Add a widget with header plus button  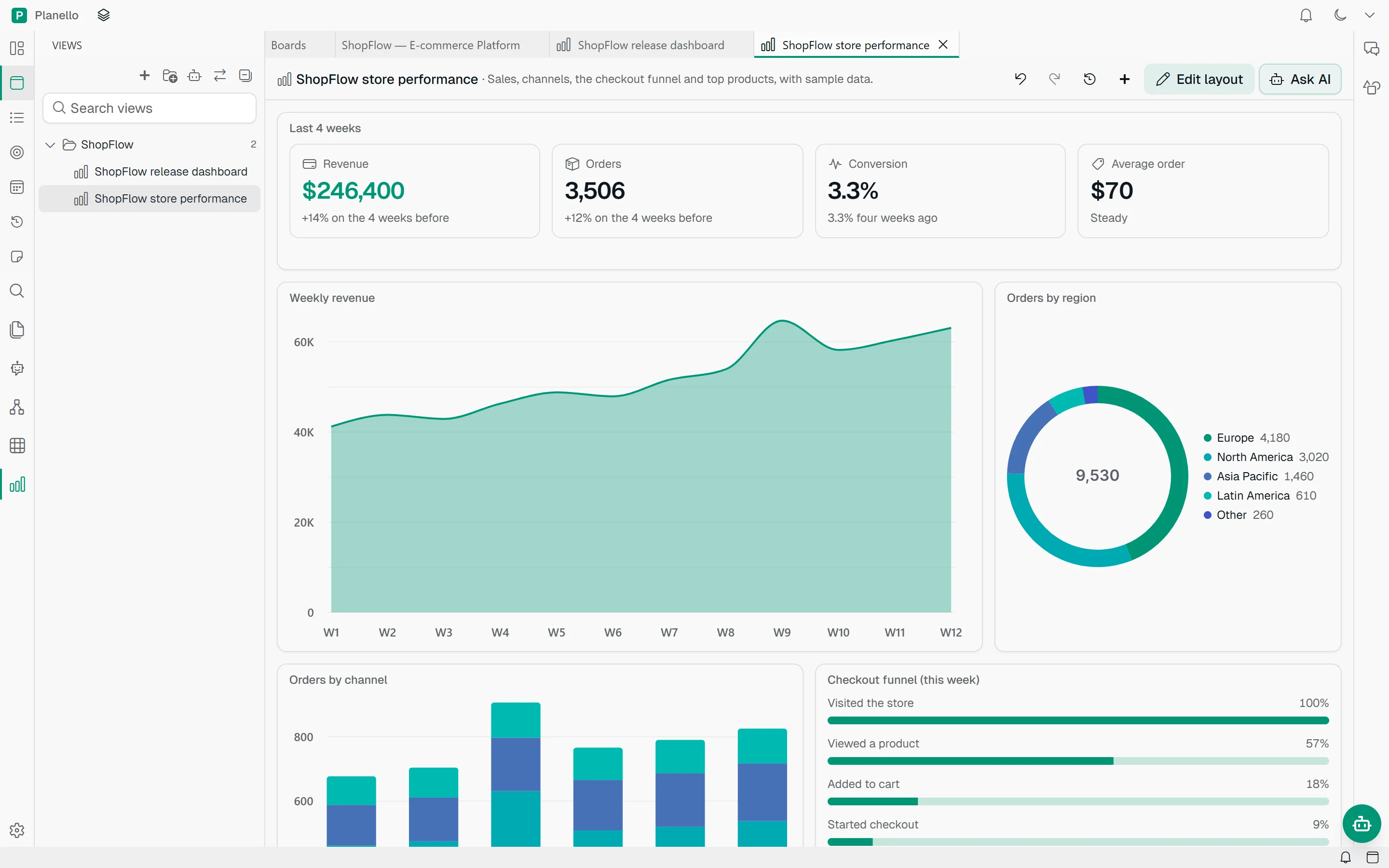pyautogui.click(x=1124, y=79)
